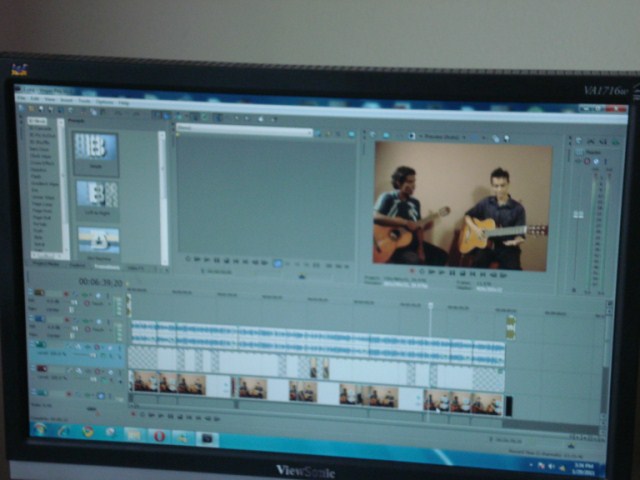
Task: Click the timeline record button
Action: pyautogui.click(x=133, y=414)
